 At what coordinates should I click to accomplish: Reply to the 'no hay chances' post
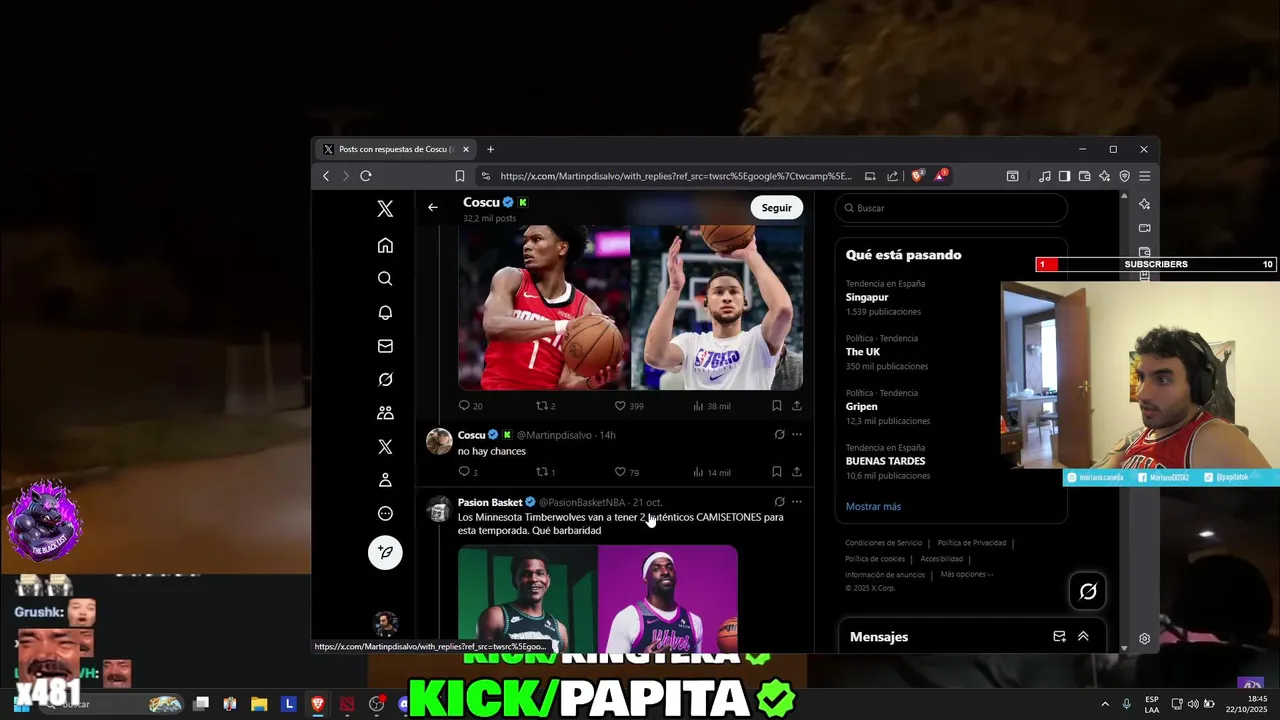pyautogui.click(x=467, y=472)
